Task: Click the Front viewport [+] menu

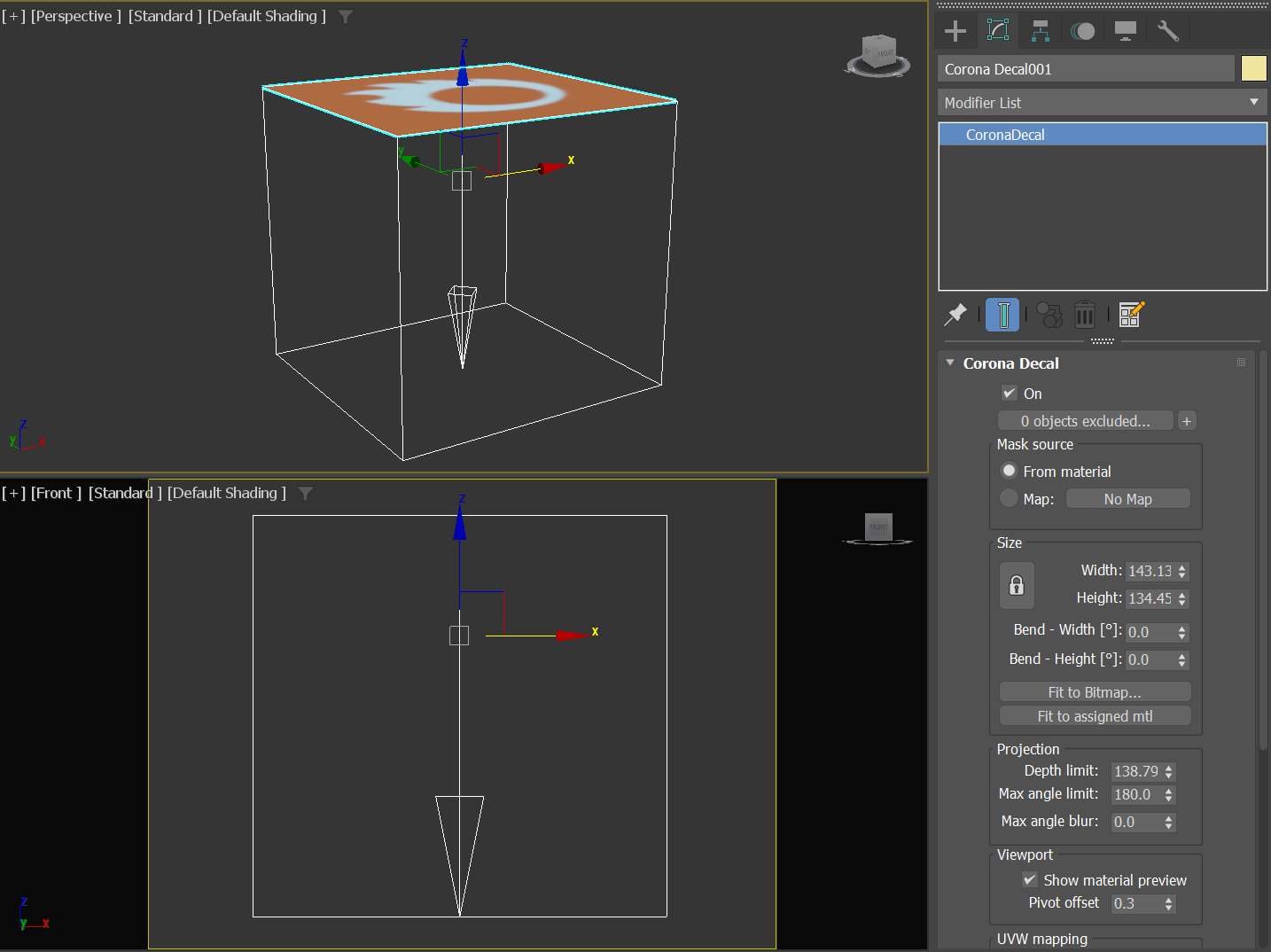Action: pyautogui.click(x=13, y=493)
